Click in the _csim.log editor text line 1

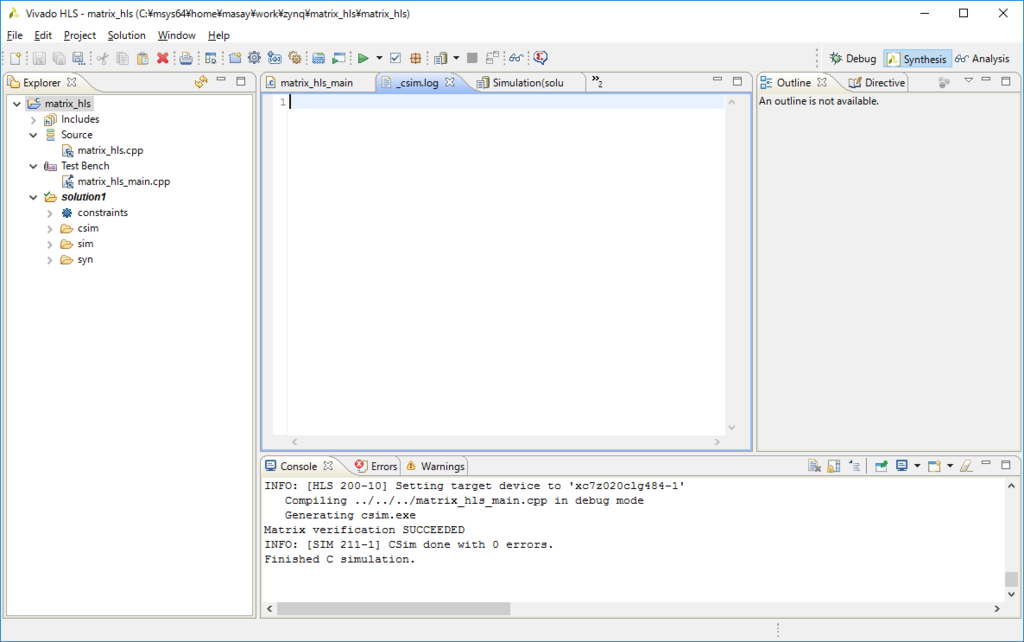507,102
